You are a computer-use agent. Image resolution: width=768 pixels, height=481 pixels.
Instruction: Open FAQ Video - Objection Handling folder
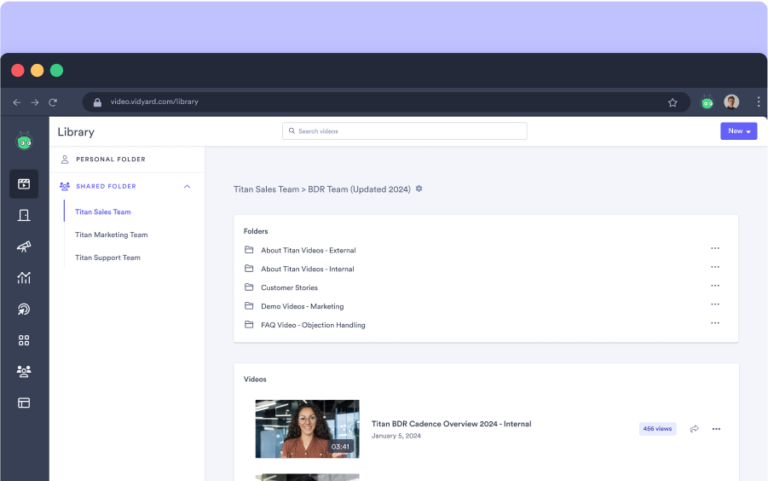click(x=312, y=325)
